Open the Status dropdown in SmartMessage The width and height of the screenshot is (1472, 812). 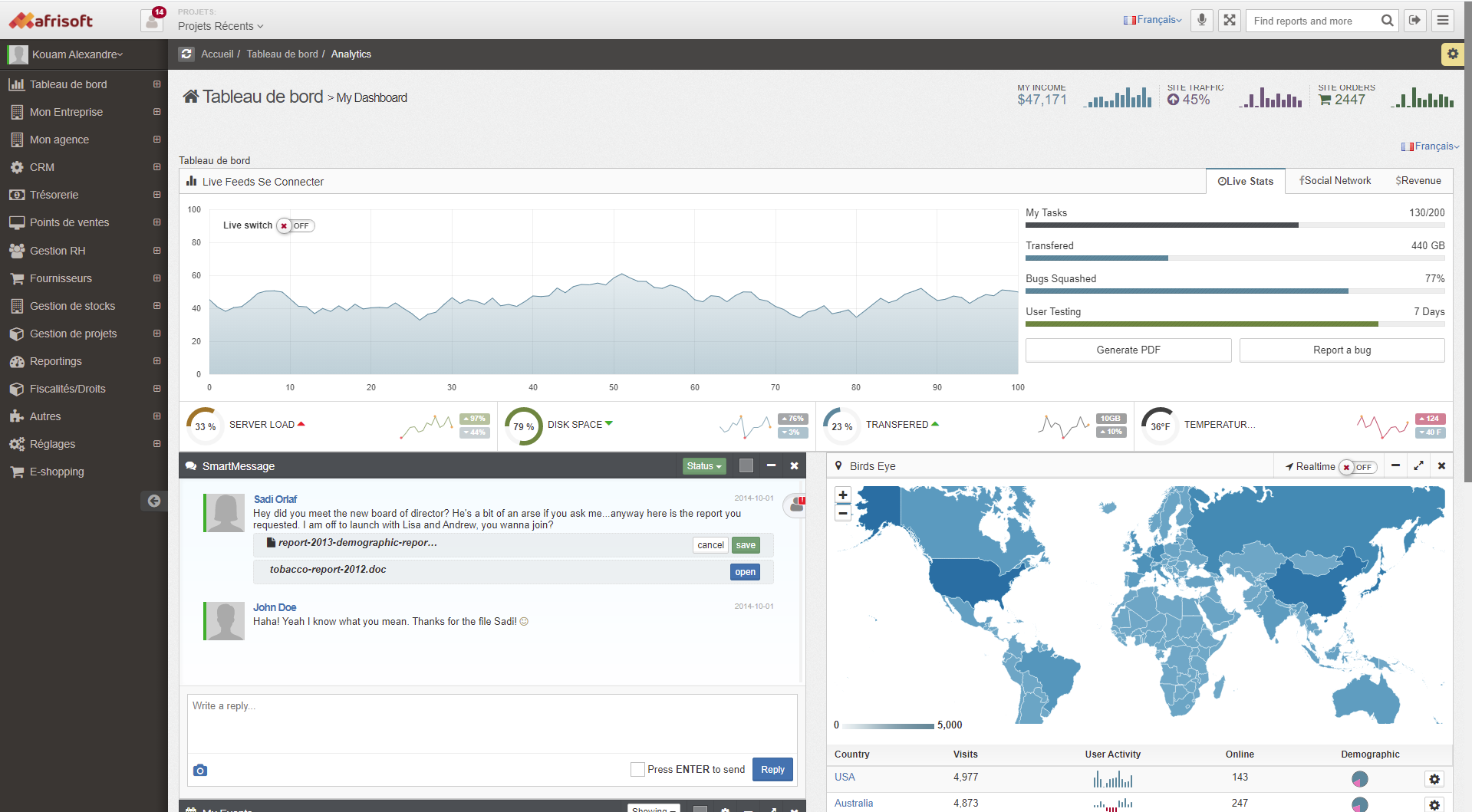[x=703, y=466]
